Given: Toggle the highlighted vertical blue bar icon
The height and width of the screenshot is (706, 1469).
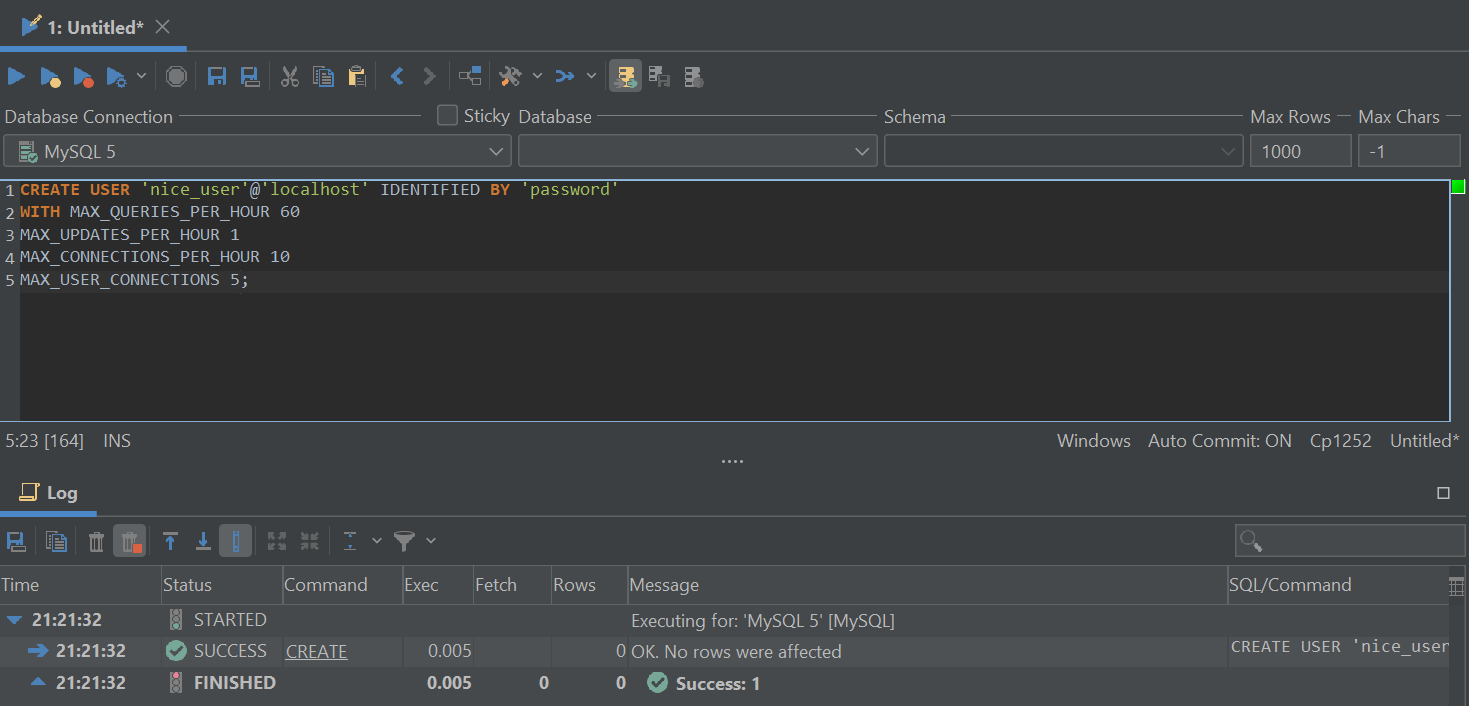Looking at the screenshot, I should [x=236, y=541].
